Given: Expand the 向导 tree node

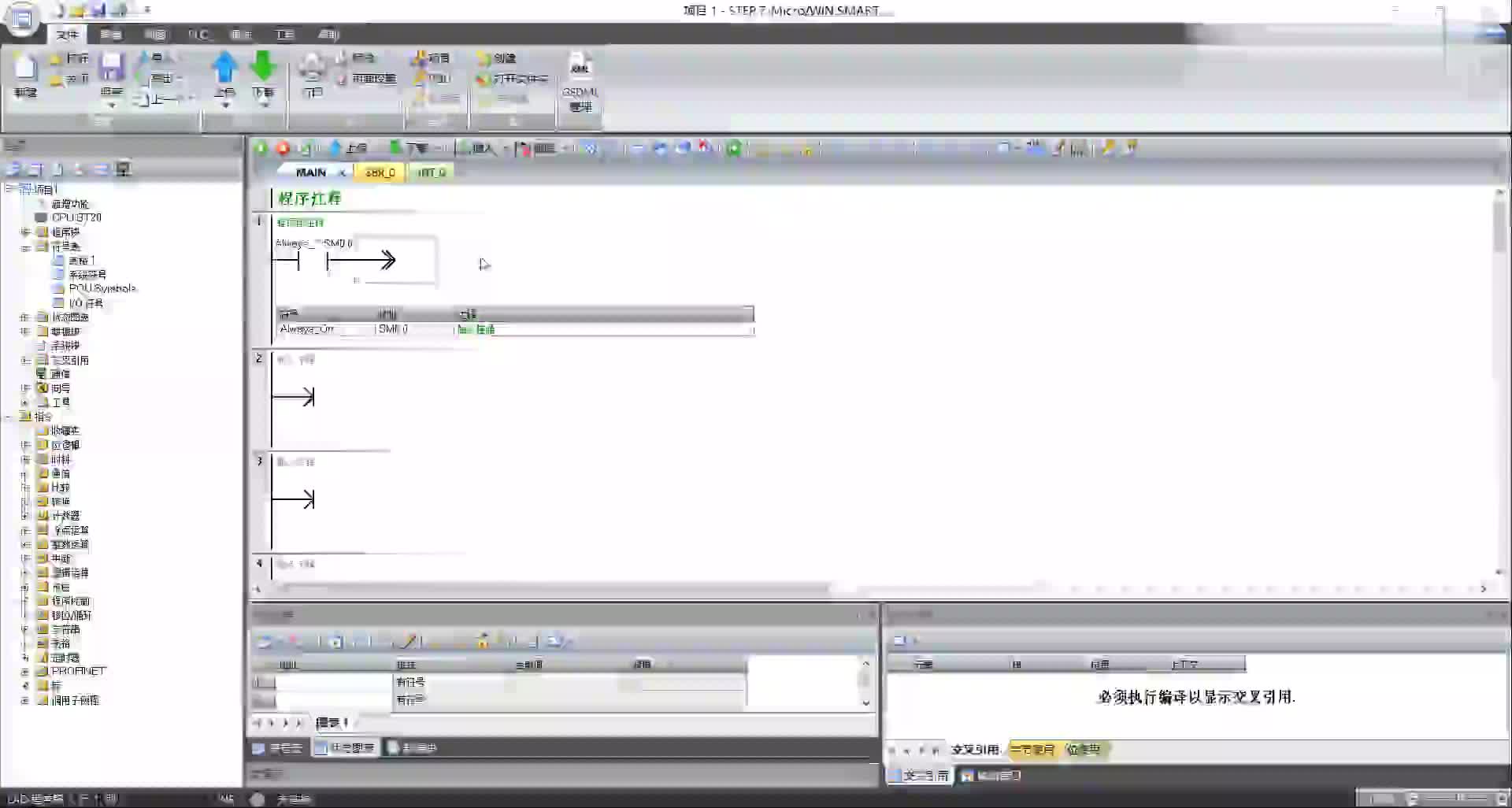Looking at the screenshot, I should click(25, 388).
